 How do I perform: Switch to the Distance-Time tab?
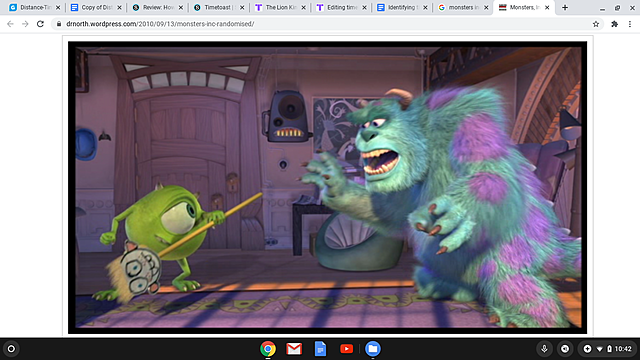pyautogui.click(x=33, y=7)
